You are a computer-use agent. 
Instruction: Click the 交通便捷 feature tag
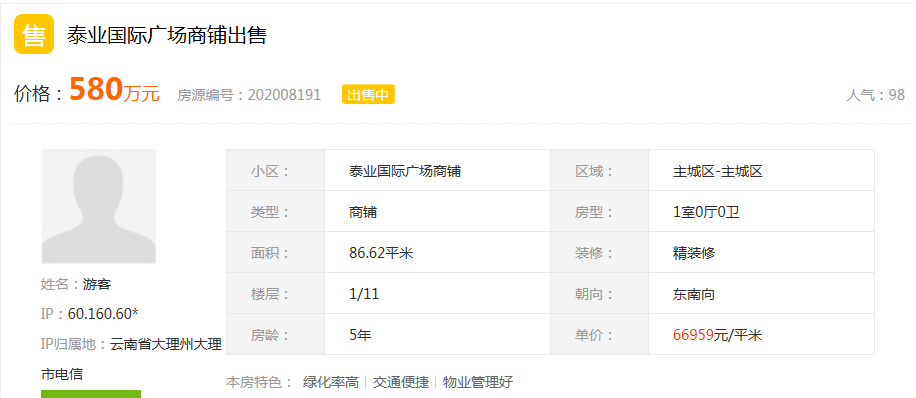tap(401, 383)
